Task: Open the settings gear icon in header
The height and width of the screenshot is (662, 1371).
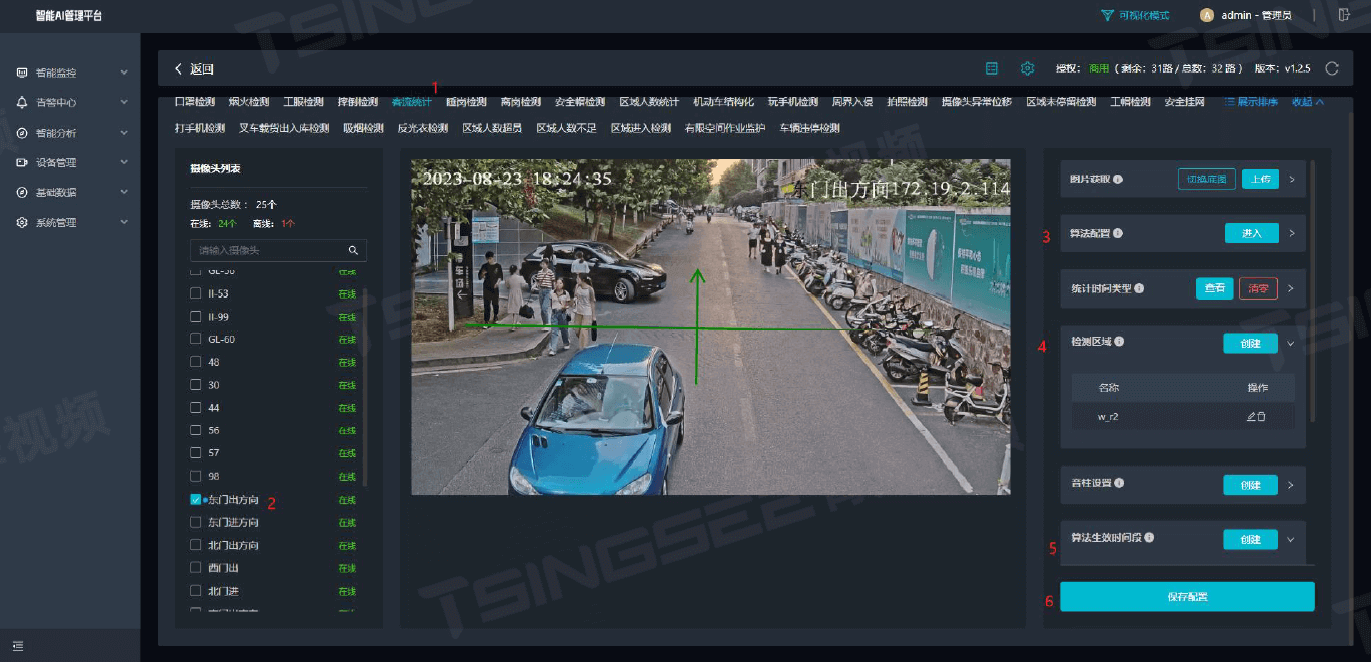Action: point(1027,69)
